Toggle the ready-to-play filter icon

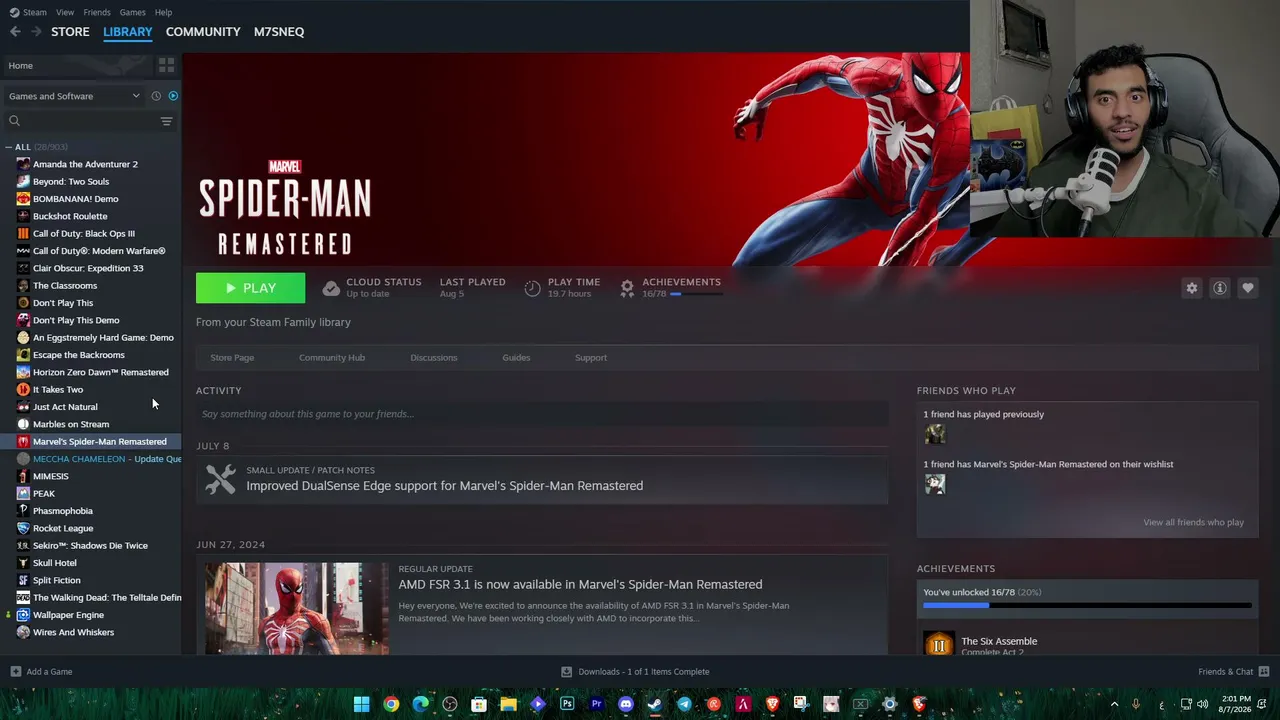(x=173, y=96)
